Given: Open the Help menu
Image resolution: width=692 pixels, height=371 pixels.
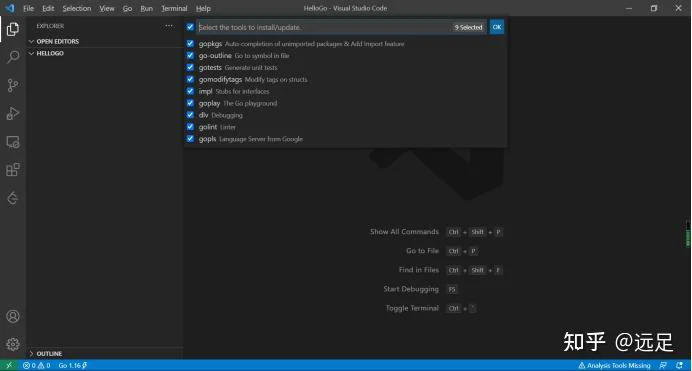Looking at the screenshot, I should [x=203, y=8].
